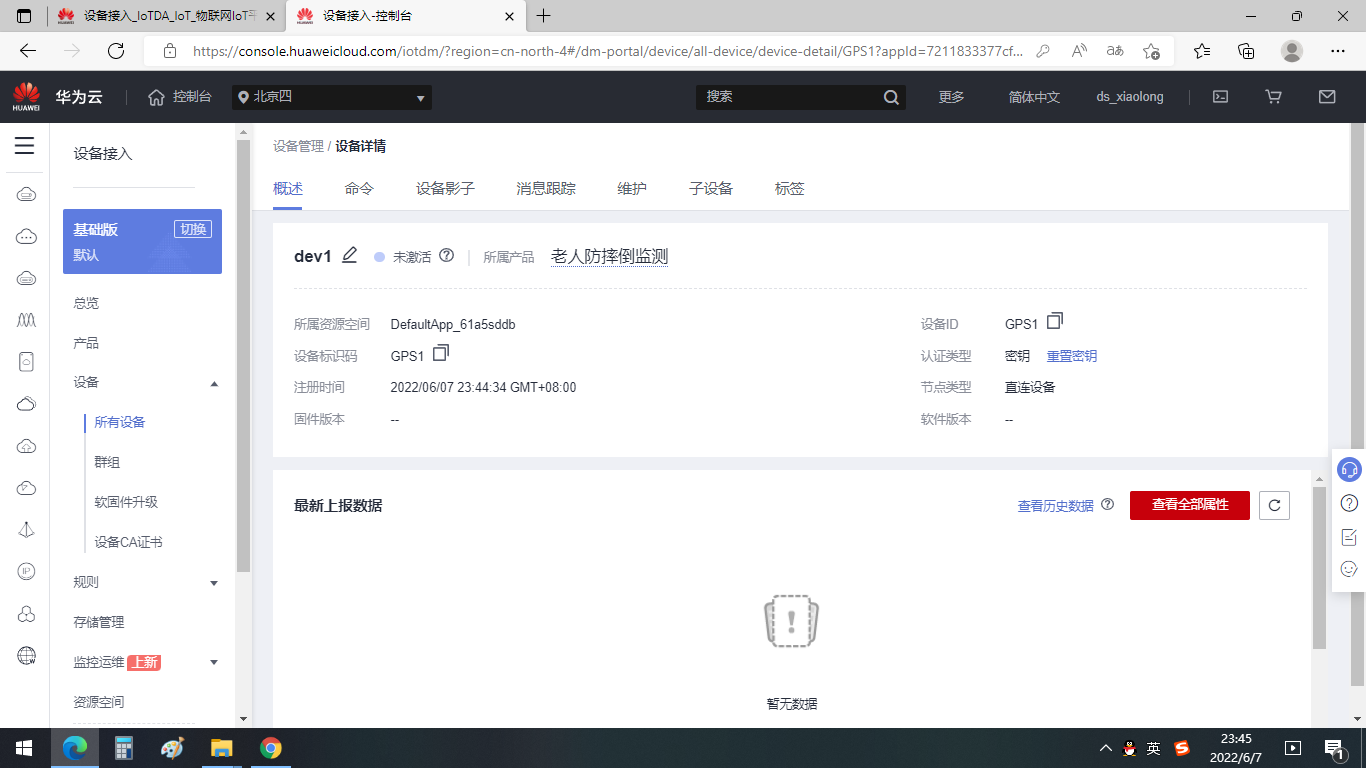Open the 重置密钥 link

[1072, 356]
